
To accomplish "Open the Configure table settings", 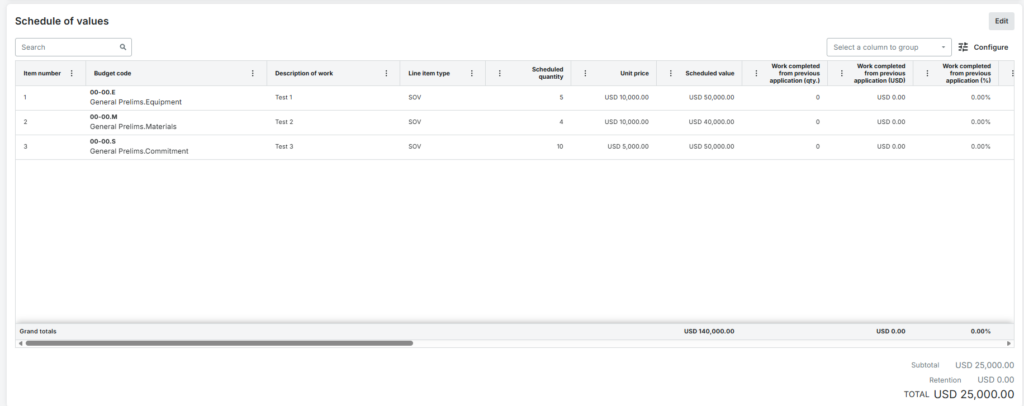I will pyautogui.click(x=983, y=47).
